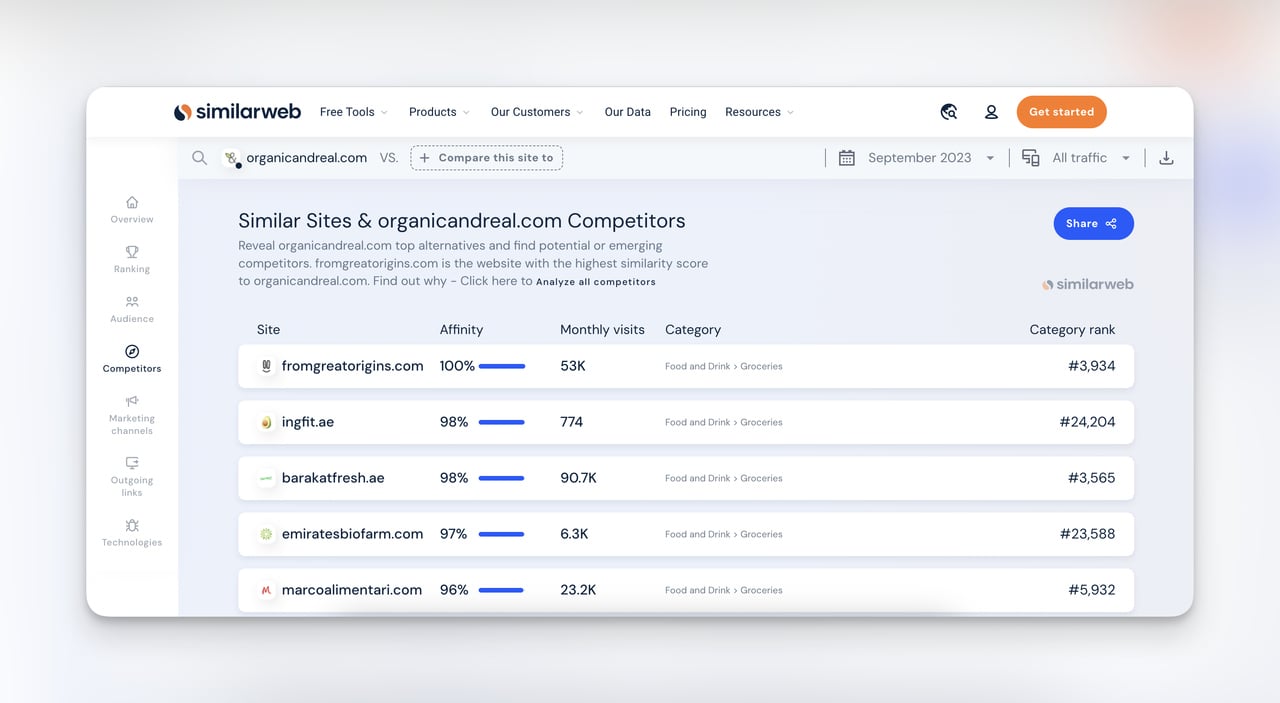The width and height of the screenshot is (1280, 703).
Task: Open the ingfit.ae site link
Action: (x=308, y=422)
